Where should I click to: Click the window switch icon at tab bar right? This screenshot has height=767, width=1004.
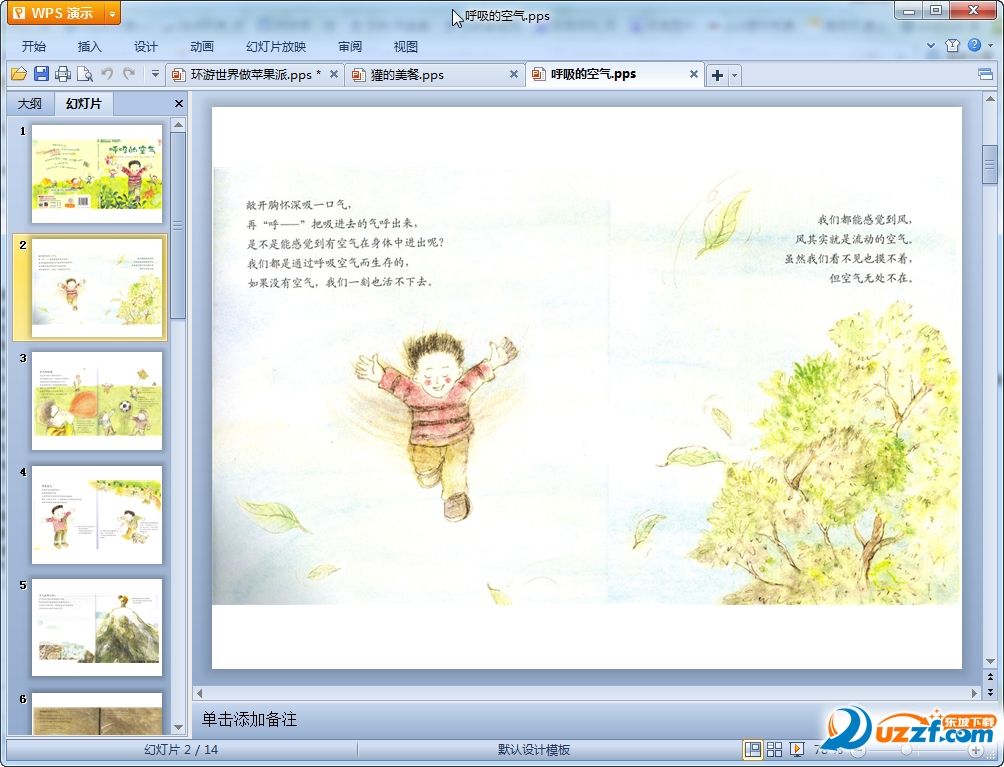tap(985, 75)
